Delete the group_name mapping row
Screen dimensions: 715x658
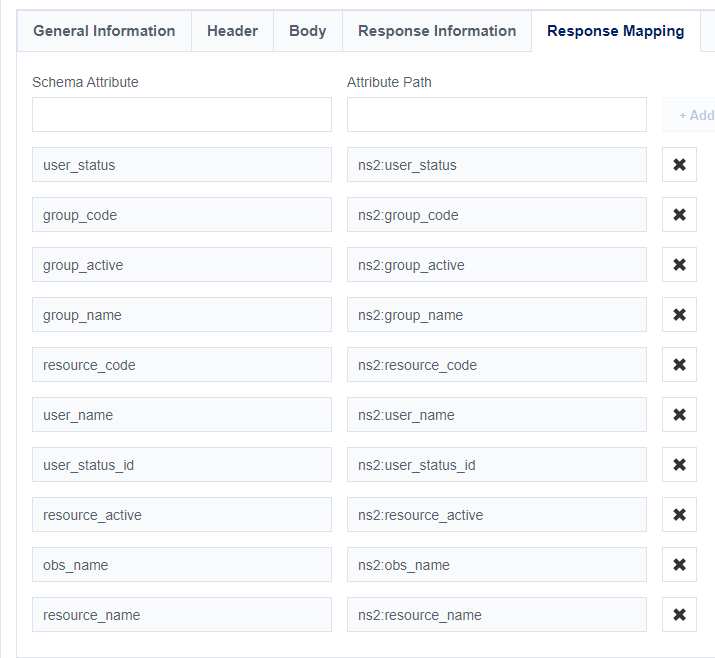(679, 315)
